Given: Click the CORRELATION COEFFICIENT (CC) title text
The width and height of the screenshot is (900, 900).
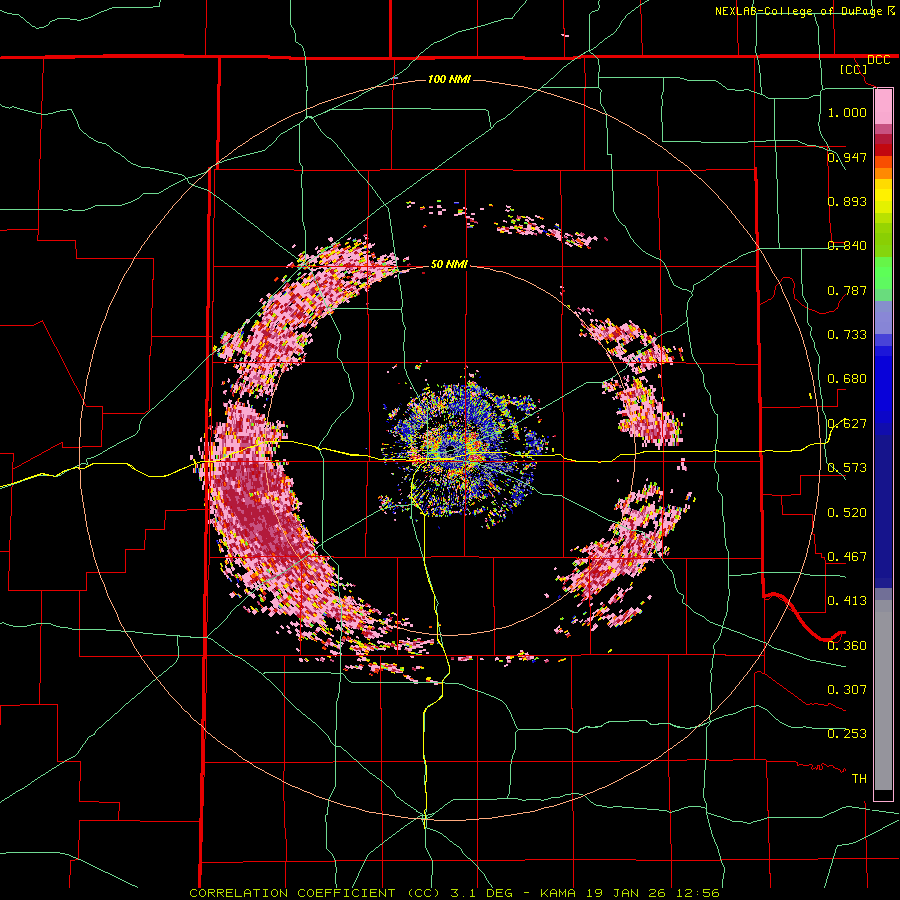Looking at the screenshot, I should tap(315, 893).
